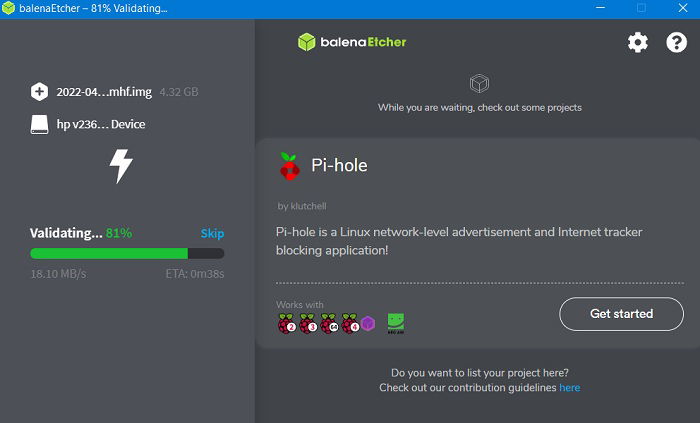700x423 pixels.
Task: Click the Pi-hole project title
Action: pyautogui.click(x=339, y=166)
